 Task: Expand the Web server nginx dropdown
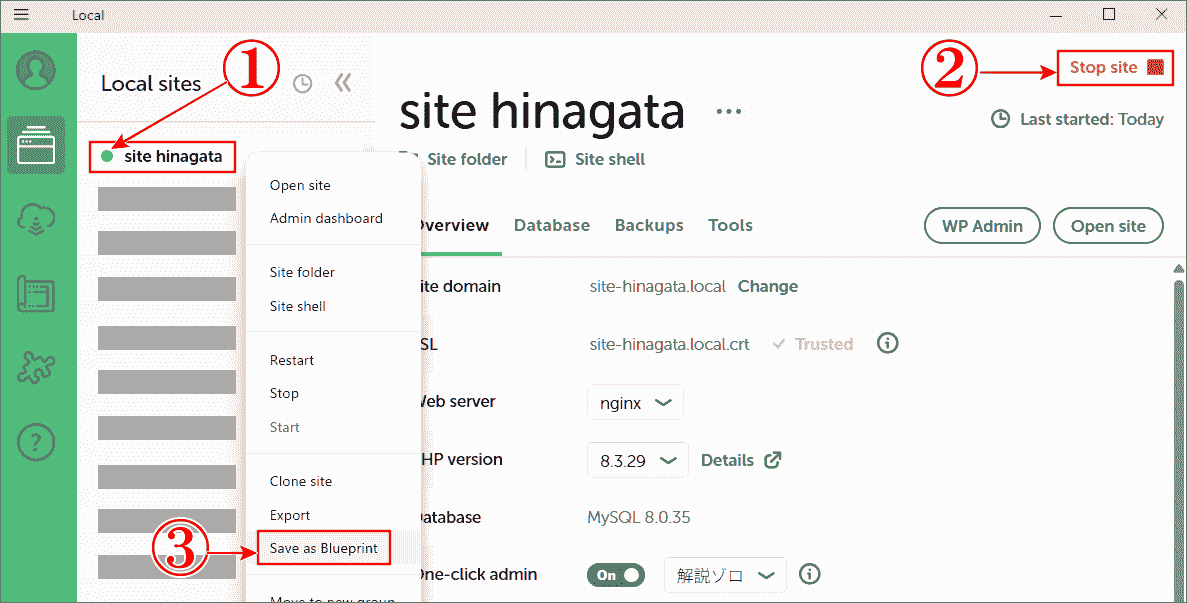click(635, 403)
